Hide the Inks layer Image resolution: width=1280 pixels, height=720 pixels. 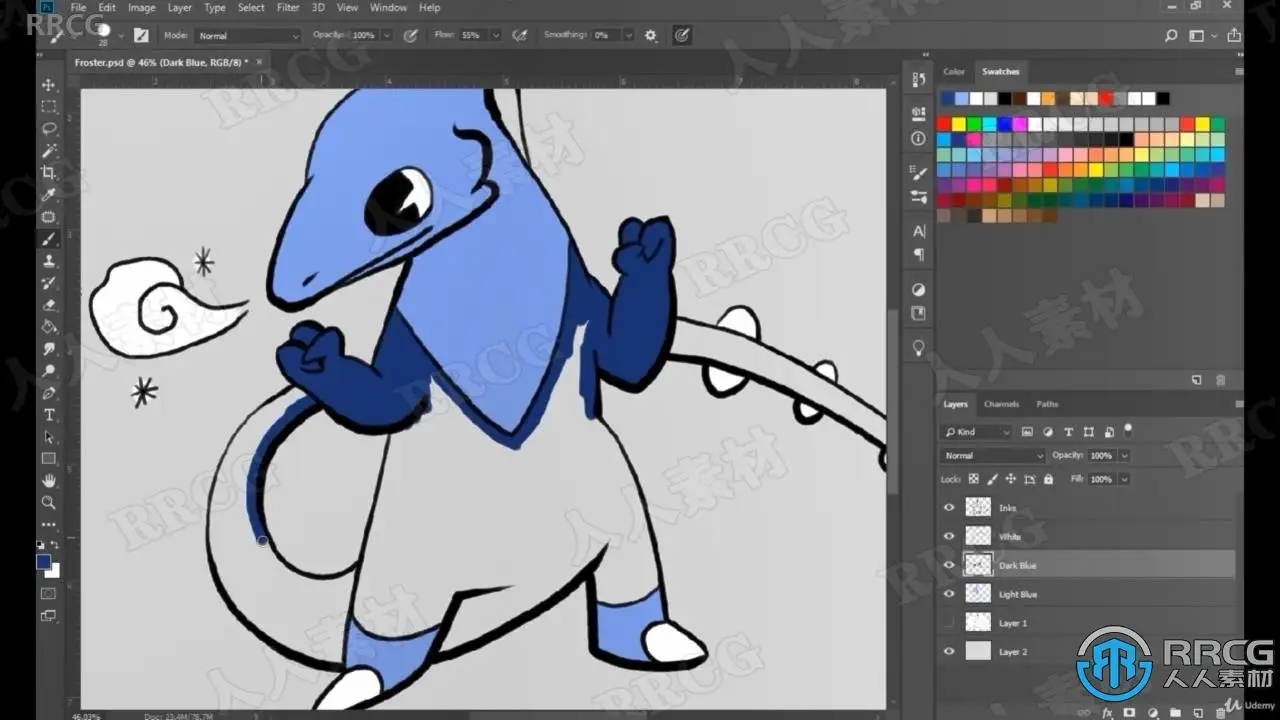(949, 508)
